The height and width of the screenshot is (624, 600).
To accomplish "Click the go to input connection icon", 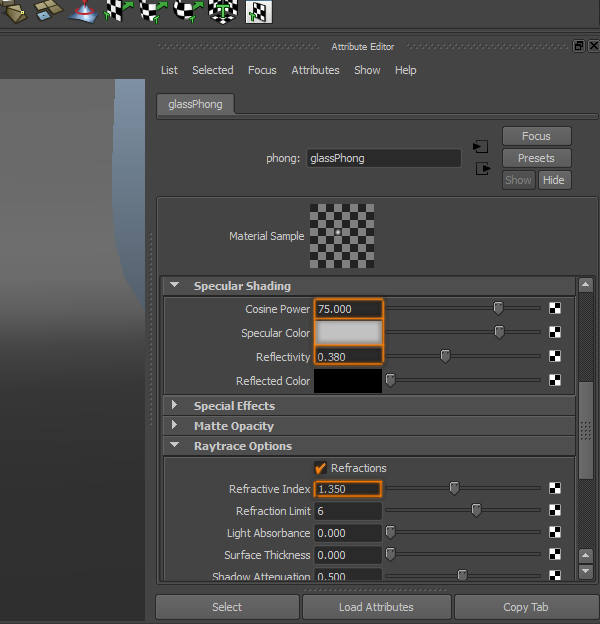I will pyautogui.click(x=481, y=146).
